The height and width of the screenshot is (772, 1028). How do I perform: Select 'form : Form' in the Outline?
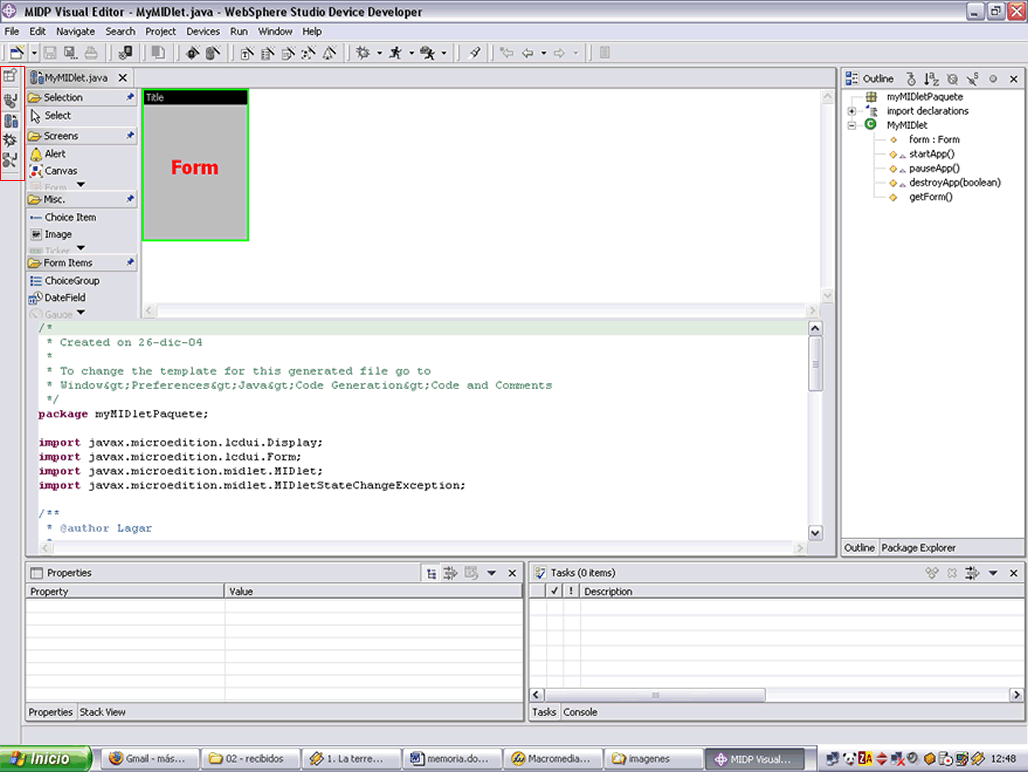pyautogui.click(x=934, y=140)
